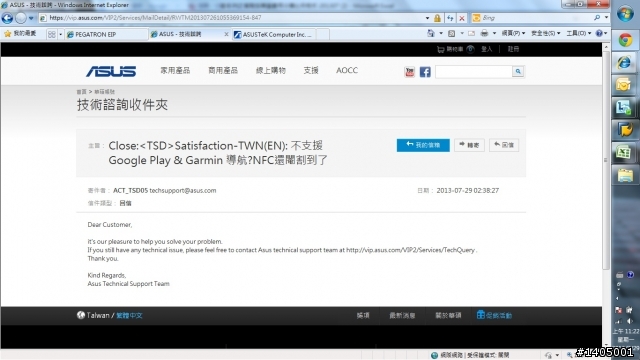
Task: Open the 支援 support menu
Action: coord(311,71)
